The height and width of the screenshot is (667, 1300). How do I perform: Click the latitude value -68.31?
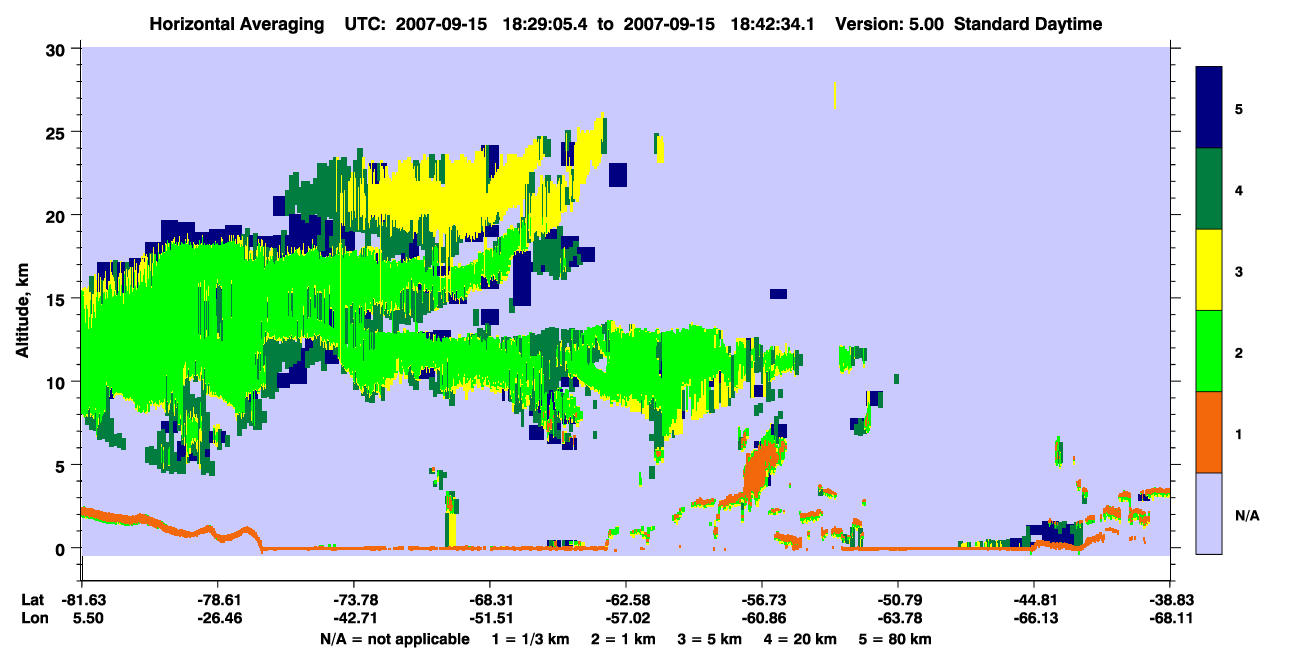tap(489, 600)
